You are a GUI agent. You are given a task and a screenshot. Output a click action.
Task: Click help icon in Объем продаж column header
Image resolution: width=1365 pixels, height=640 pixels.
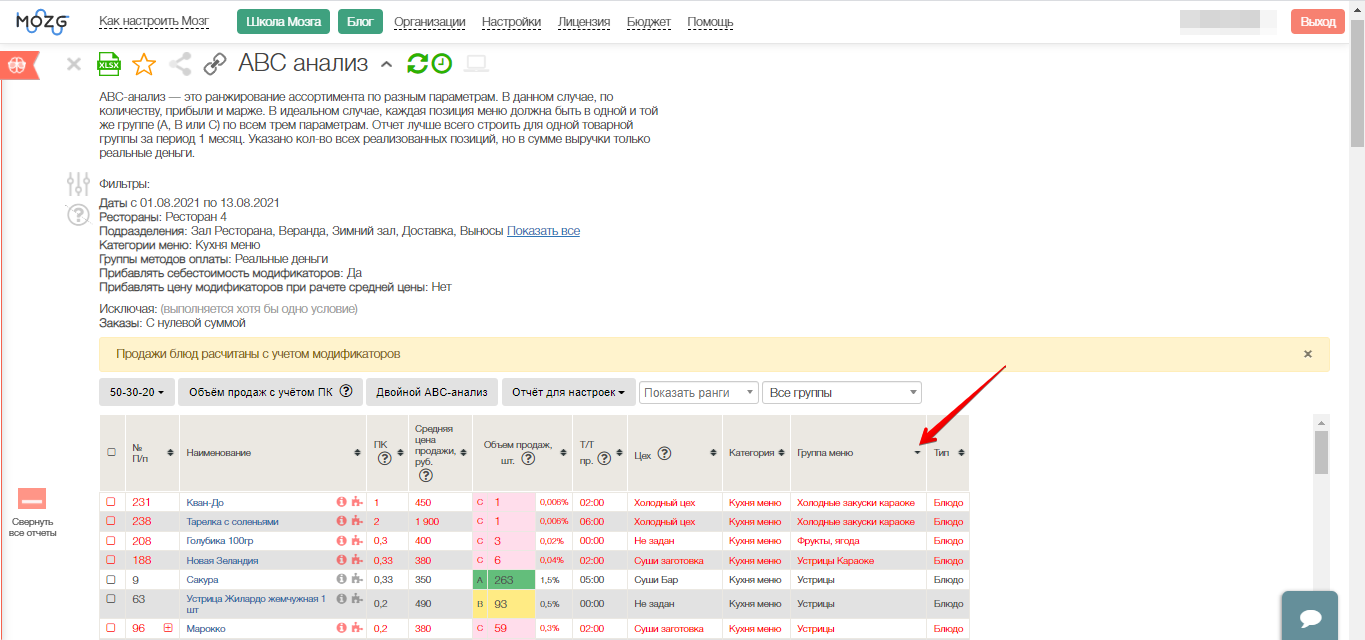tap(529, 459)
